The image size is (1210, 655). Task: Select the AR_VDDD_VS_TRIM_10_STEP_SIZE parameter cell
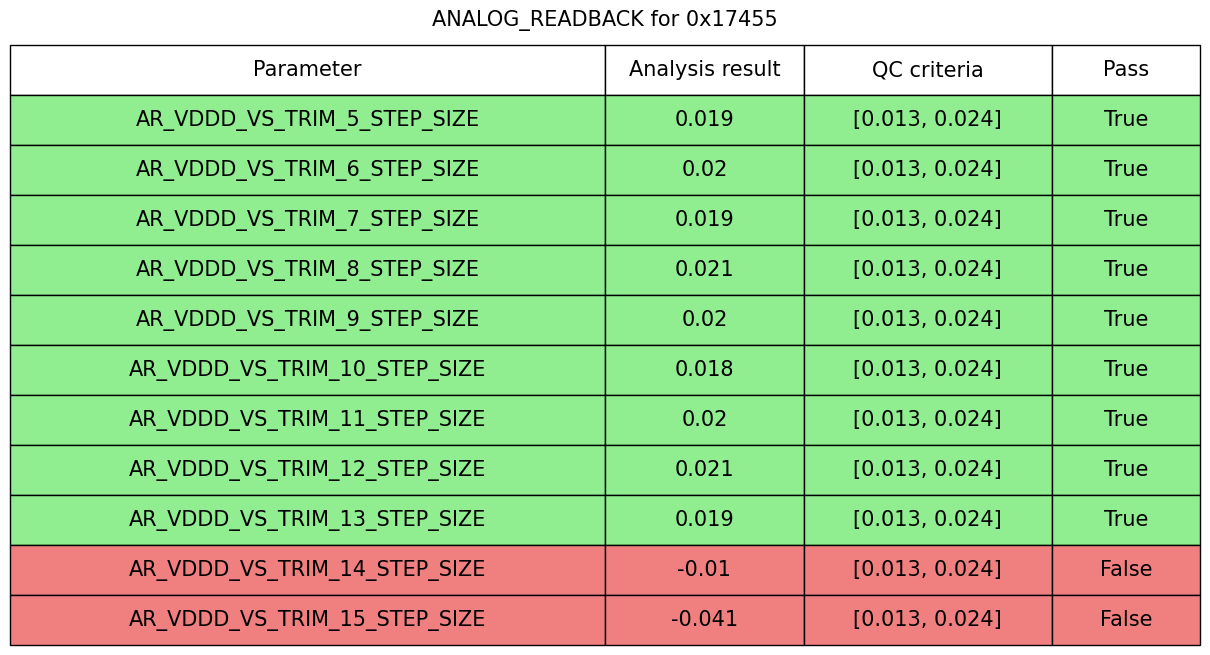[x=307, y=370]
